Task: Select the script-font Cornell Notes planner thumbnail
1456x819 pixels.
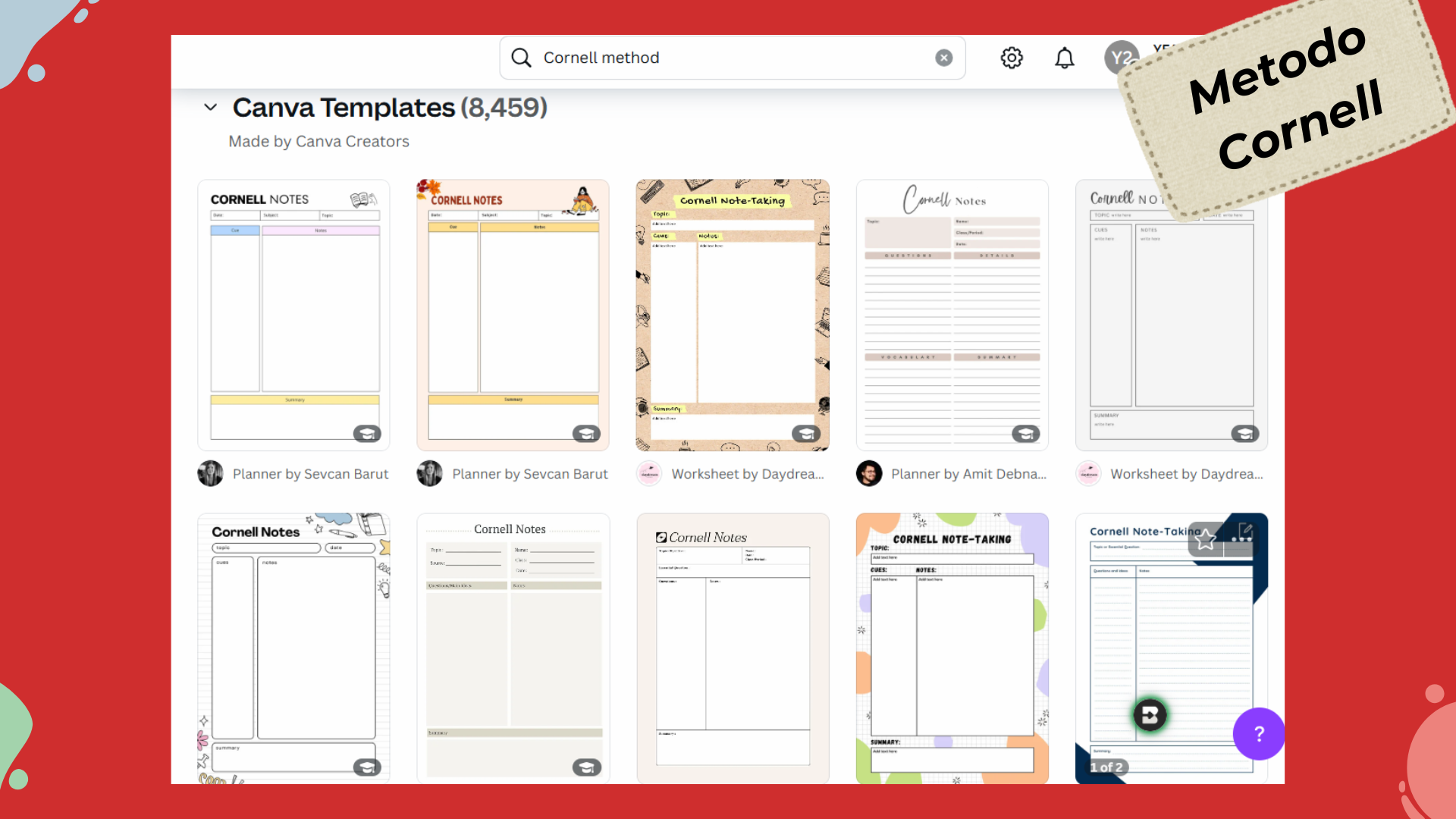Action: pos(952,315)
